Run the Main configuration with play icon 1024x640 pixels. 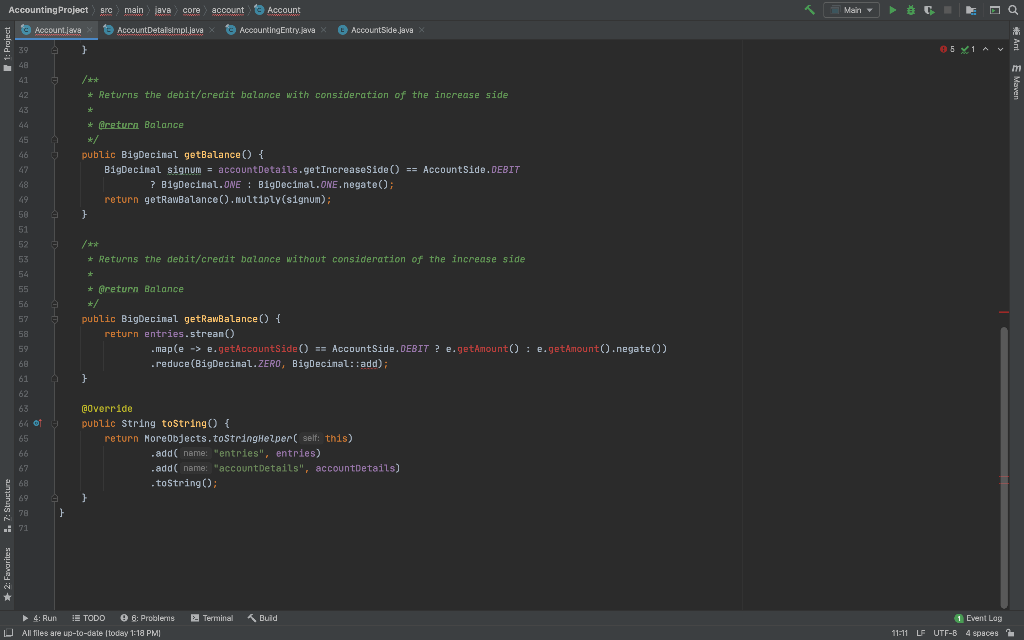coord(893,10)
